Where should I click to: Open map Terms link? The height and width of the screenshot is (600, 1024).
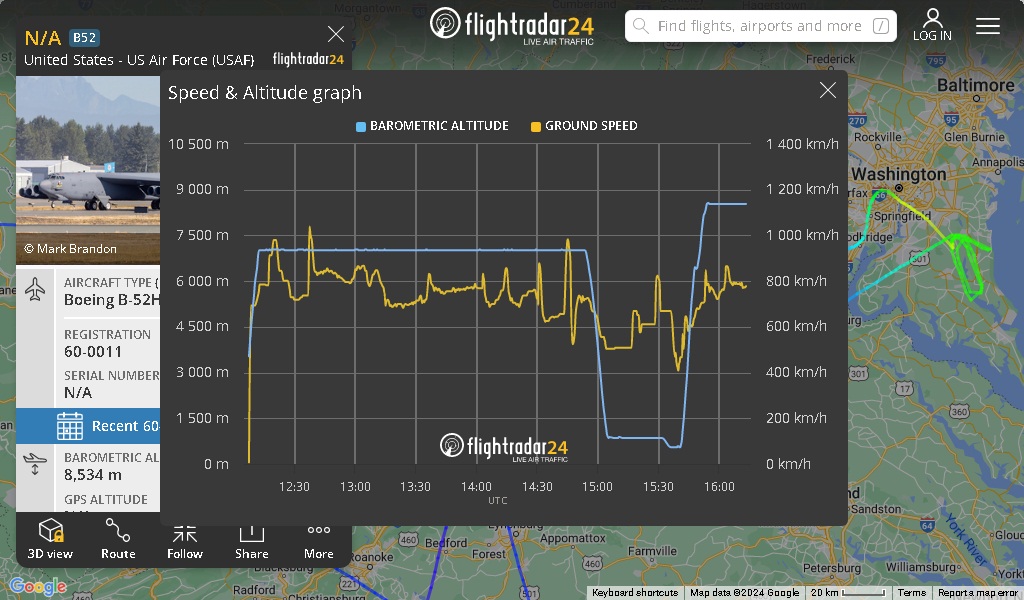tap(912, 593)
